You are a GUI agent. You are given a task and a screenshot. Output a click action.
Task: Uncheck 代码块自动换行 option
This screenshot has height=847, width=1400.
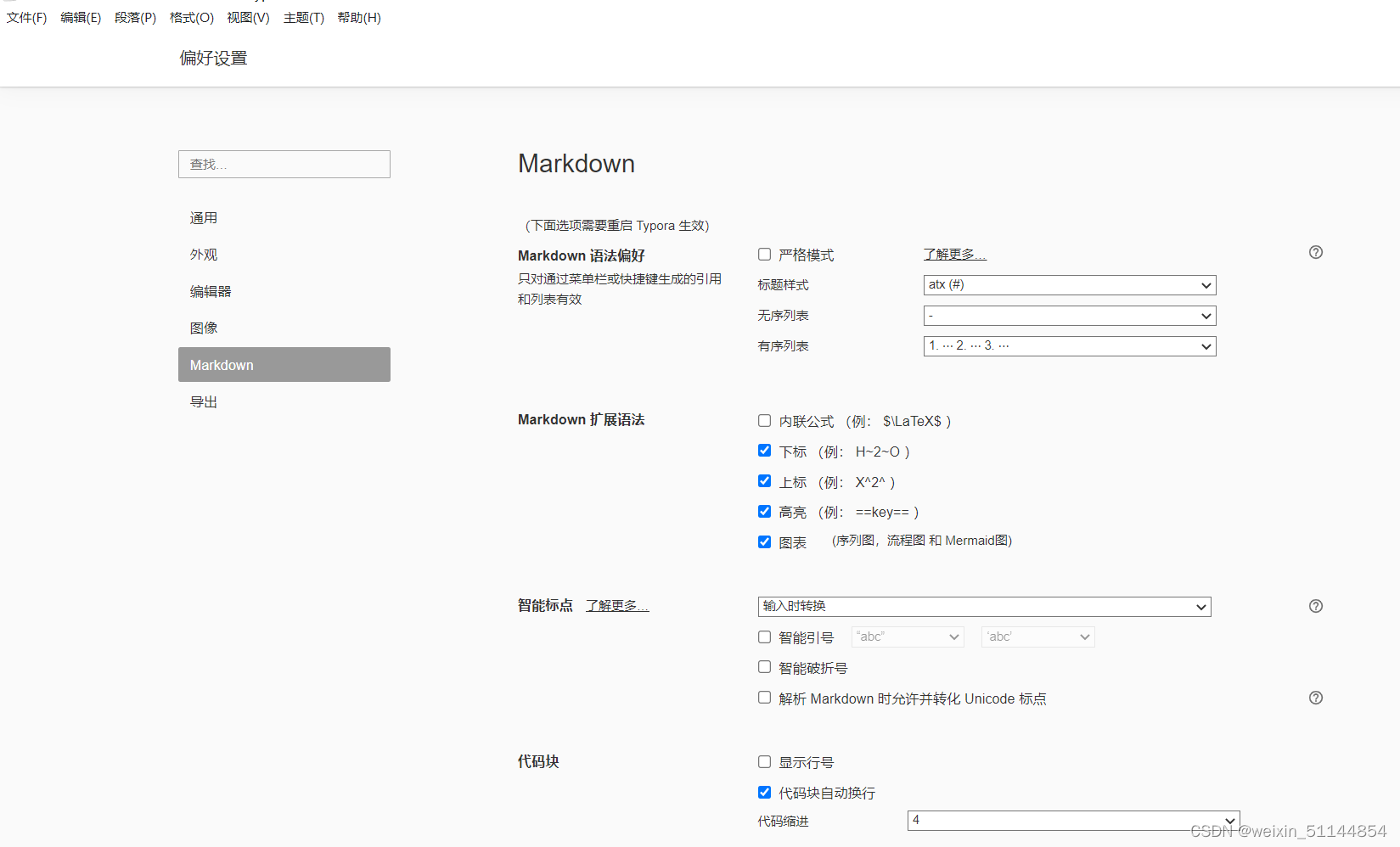764,793
